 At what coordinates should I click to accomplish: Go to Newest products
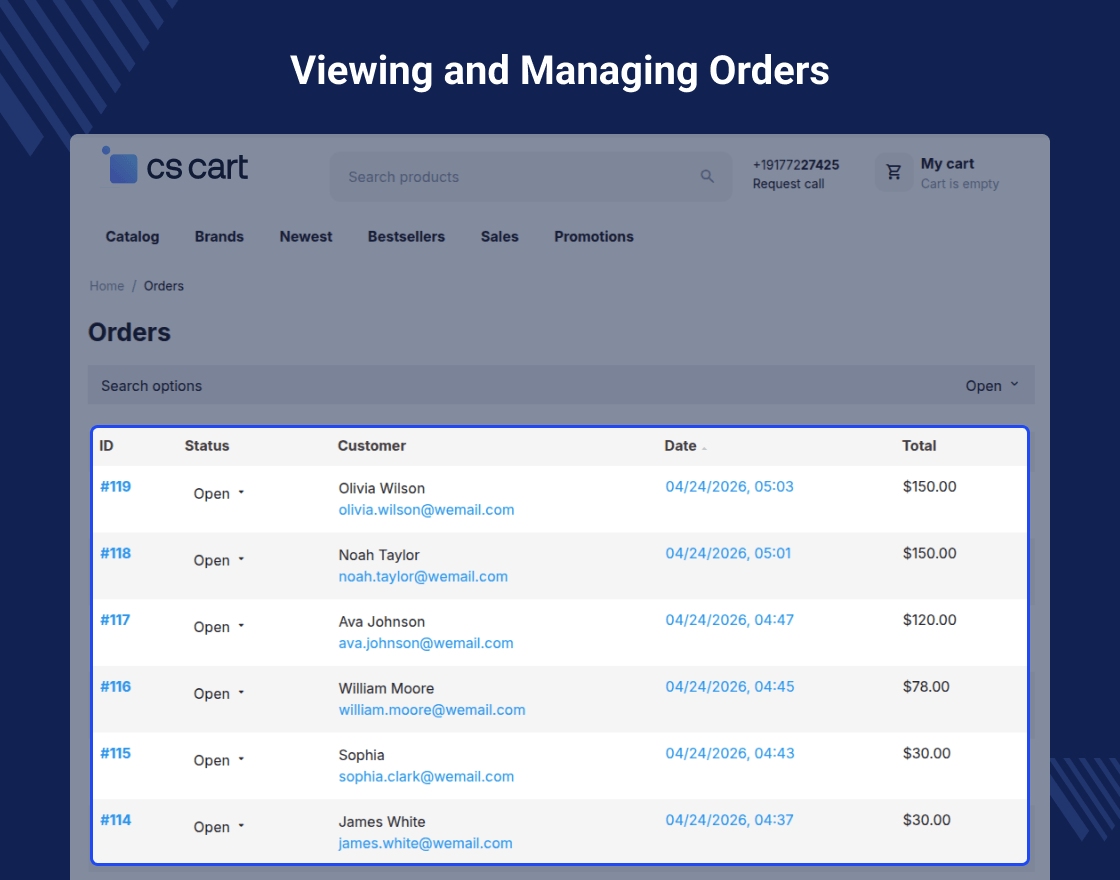tap(306, 236)
